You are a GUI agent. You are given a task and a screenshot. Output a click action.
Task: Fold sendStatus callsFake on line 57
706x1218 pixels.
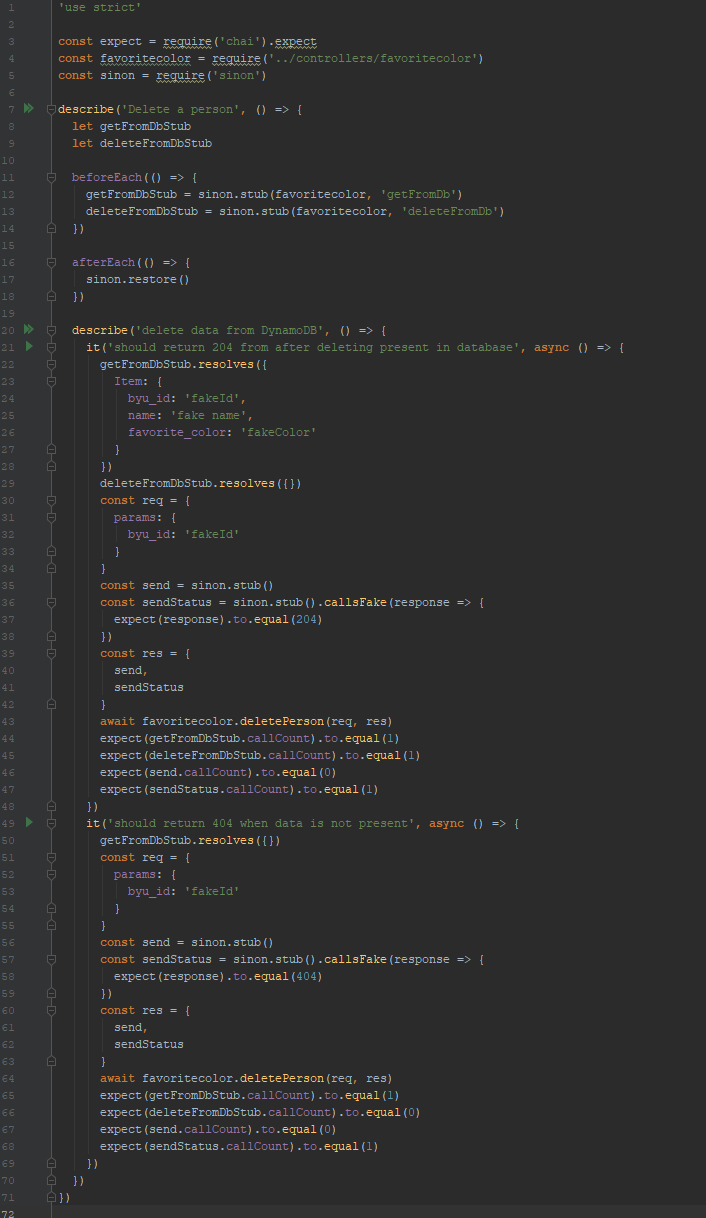51,959
